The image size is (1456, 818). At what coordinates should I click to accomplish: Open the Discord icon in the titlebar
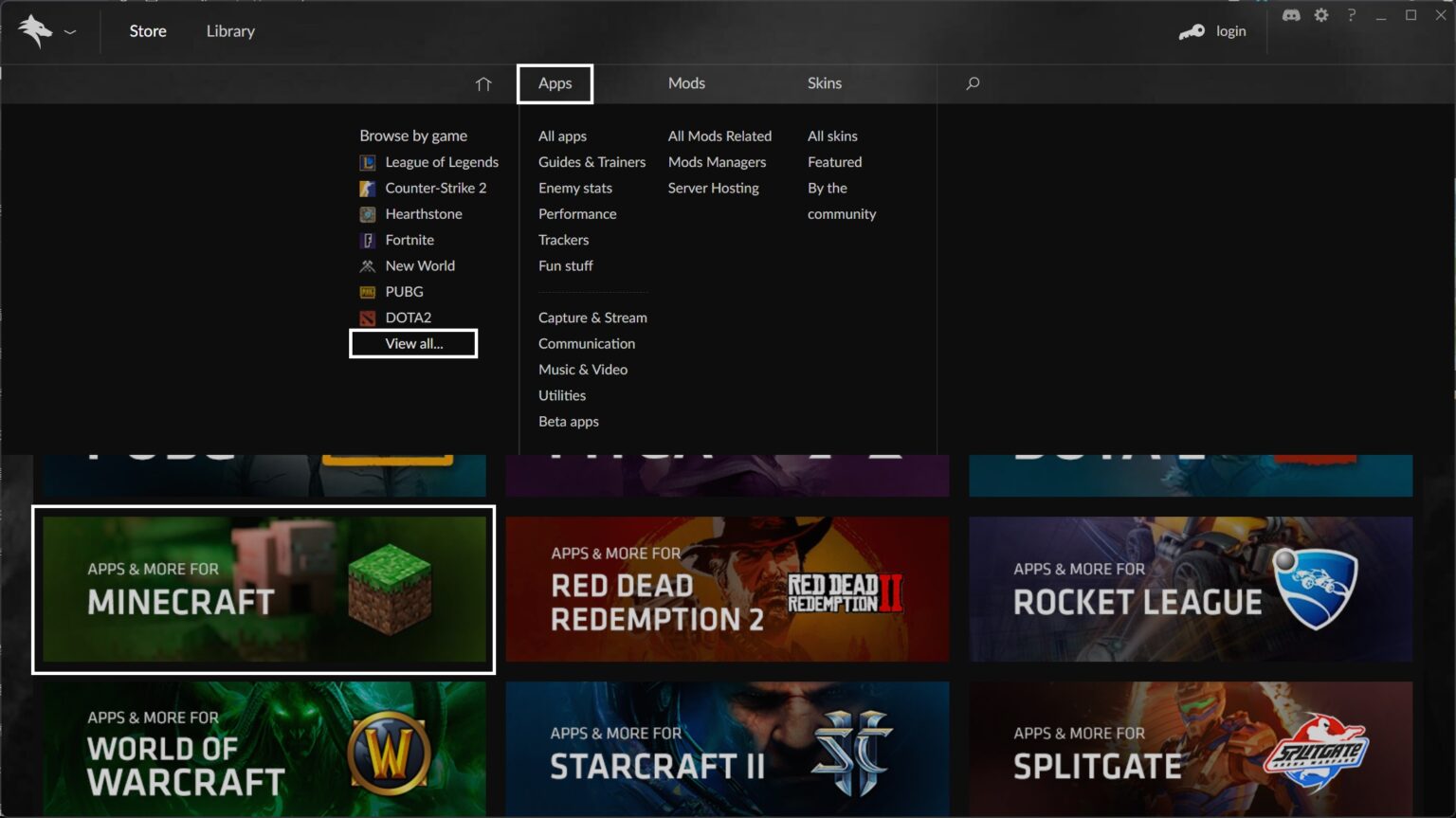click(1291, 15)
